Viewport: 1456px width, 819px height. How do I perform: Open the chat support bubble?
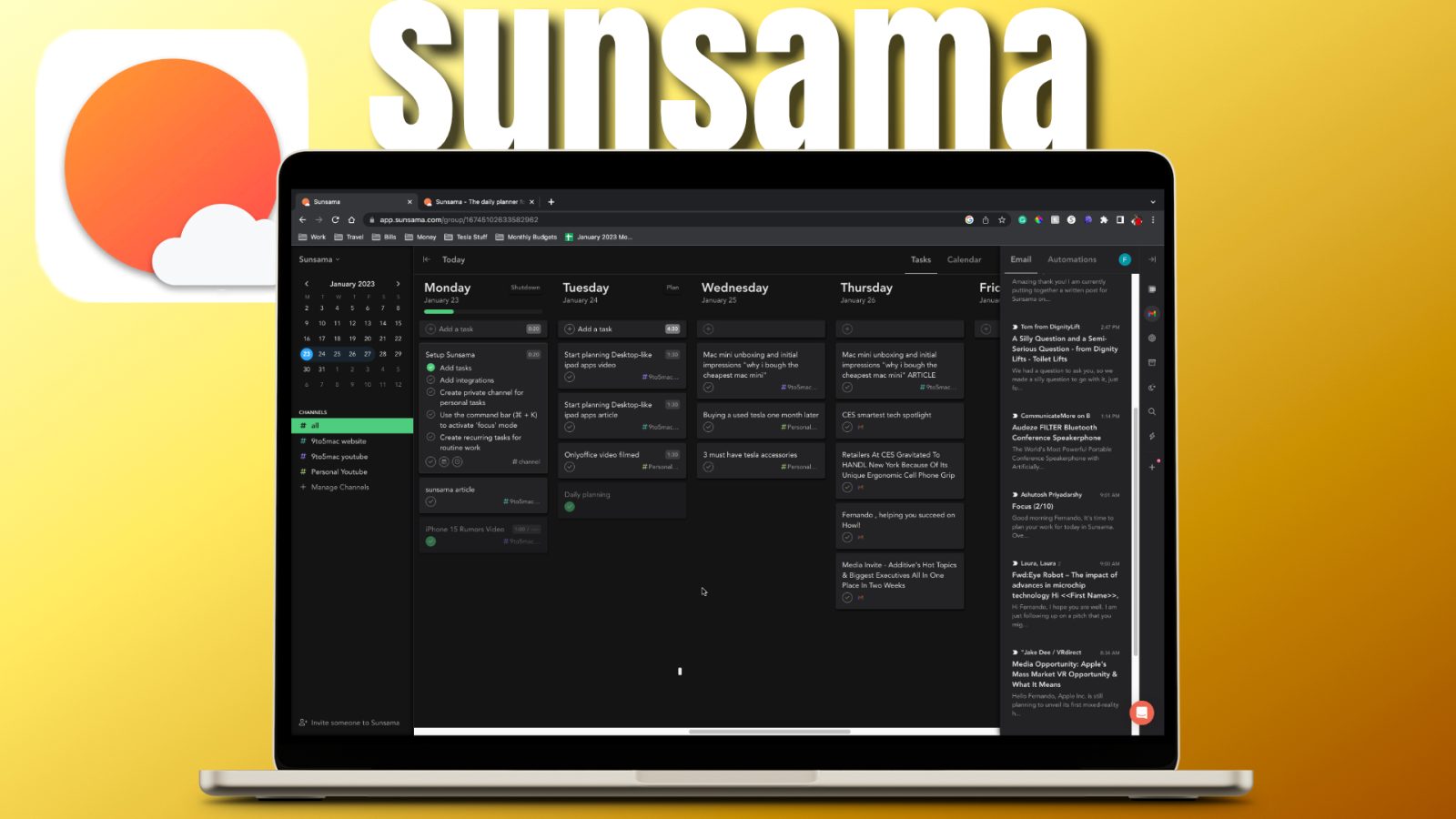click(1141, 713)
